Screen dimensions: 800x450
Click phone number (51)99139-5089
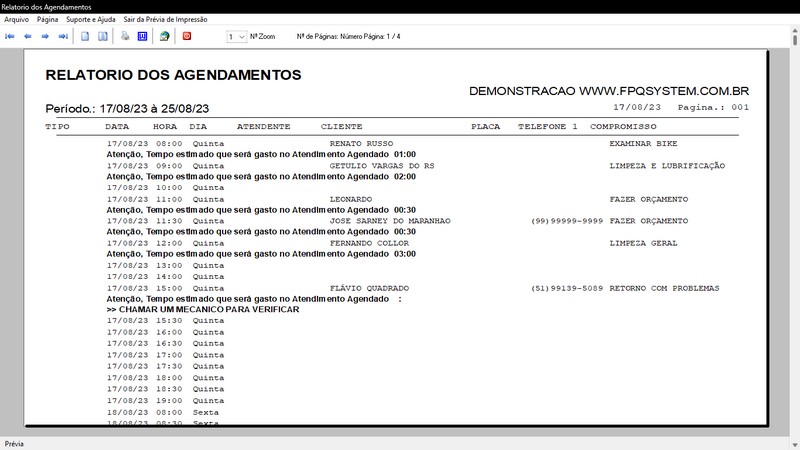click(567, 288)
